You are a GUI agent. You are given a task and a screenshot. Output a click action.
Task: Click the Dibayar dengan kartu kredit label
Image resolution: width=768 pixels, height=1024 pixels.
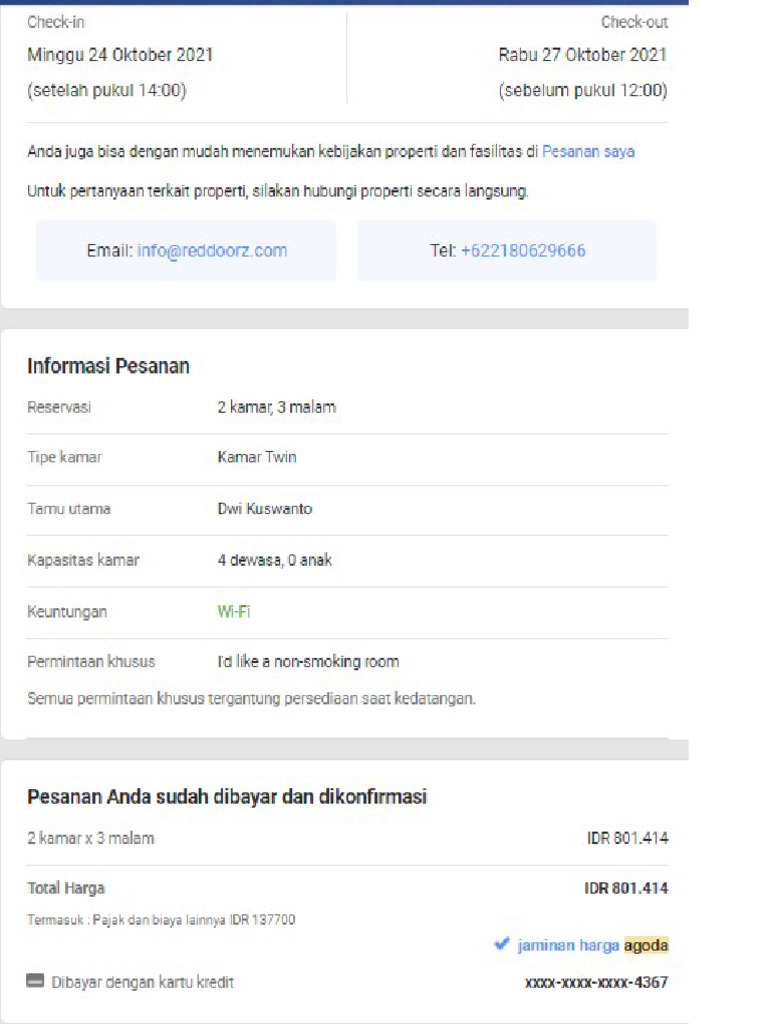point(142,982)
